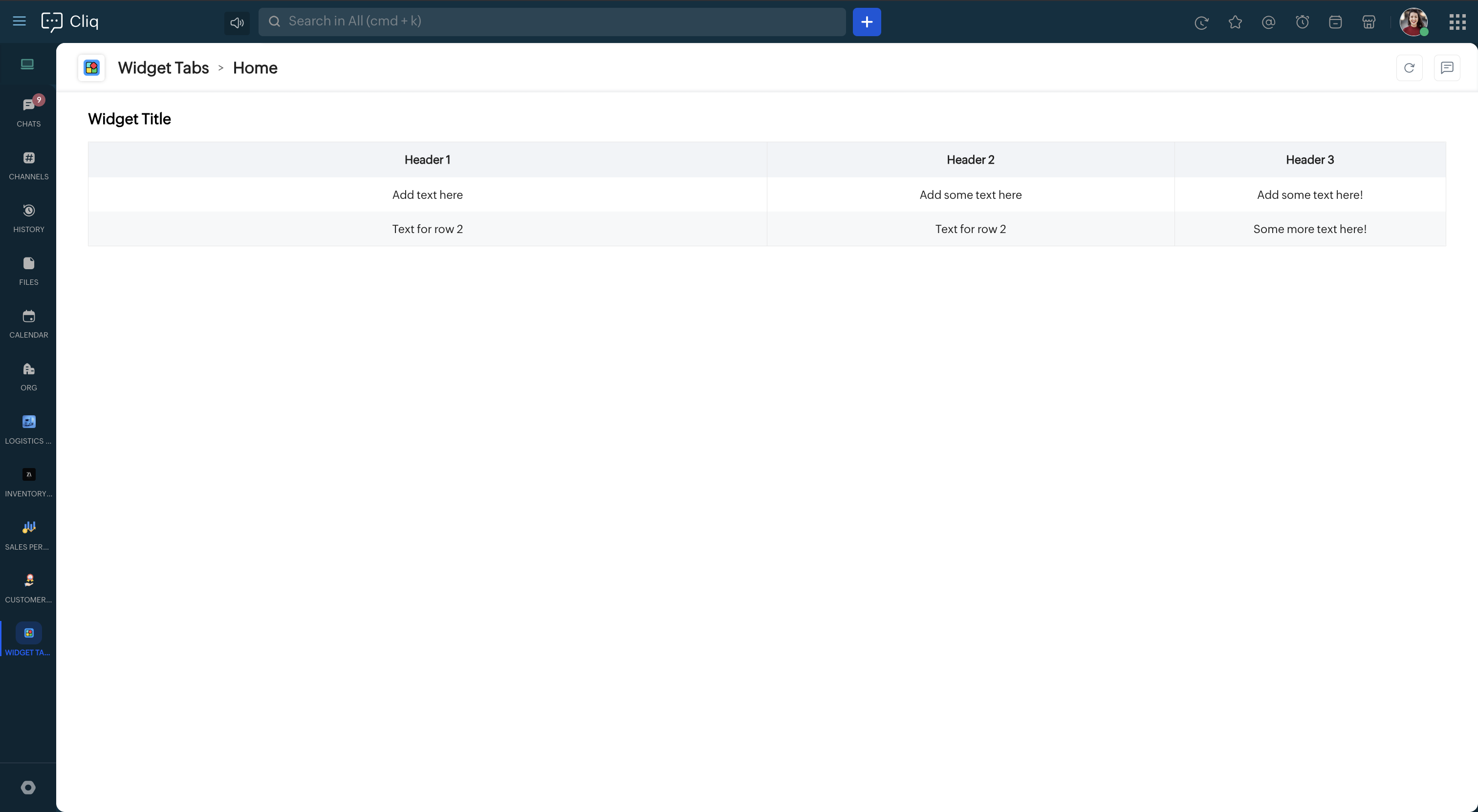
Task: Open Logistics widget in sidebar
Action: click(29, 429)
